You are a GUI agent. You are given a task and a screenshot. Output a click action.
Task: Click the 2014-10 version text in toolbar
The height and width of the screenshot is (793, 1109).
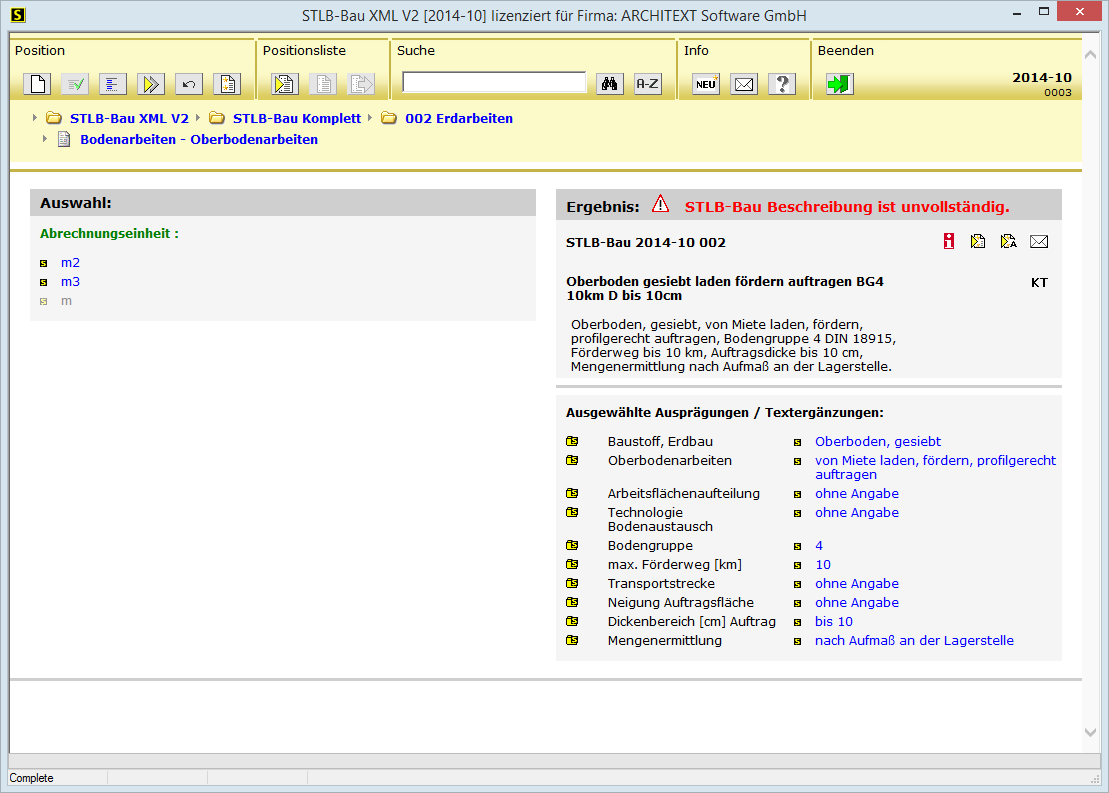pyautogui.click(x=1042, y=77)
